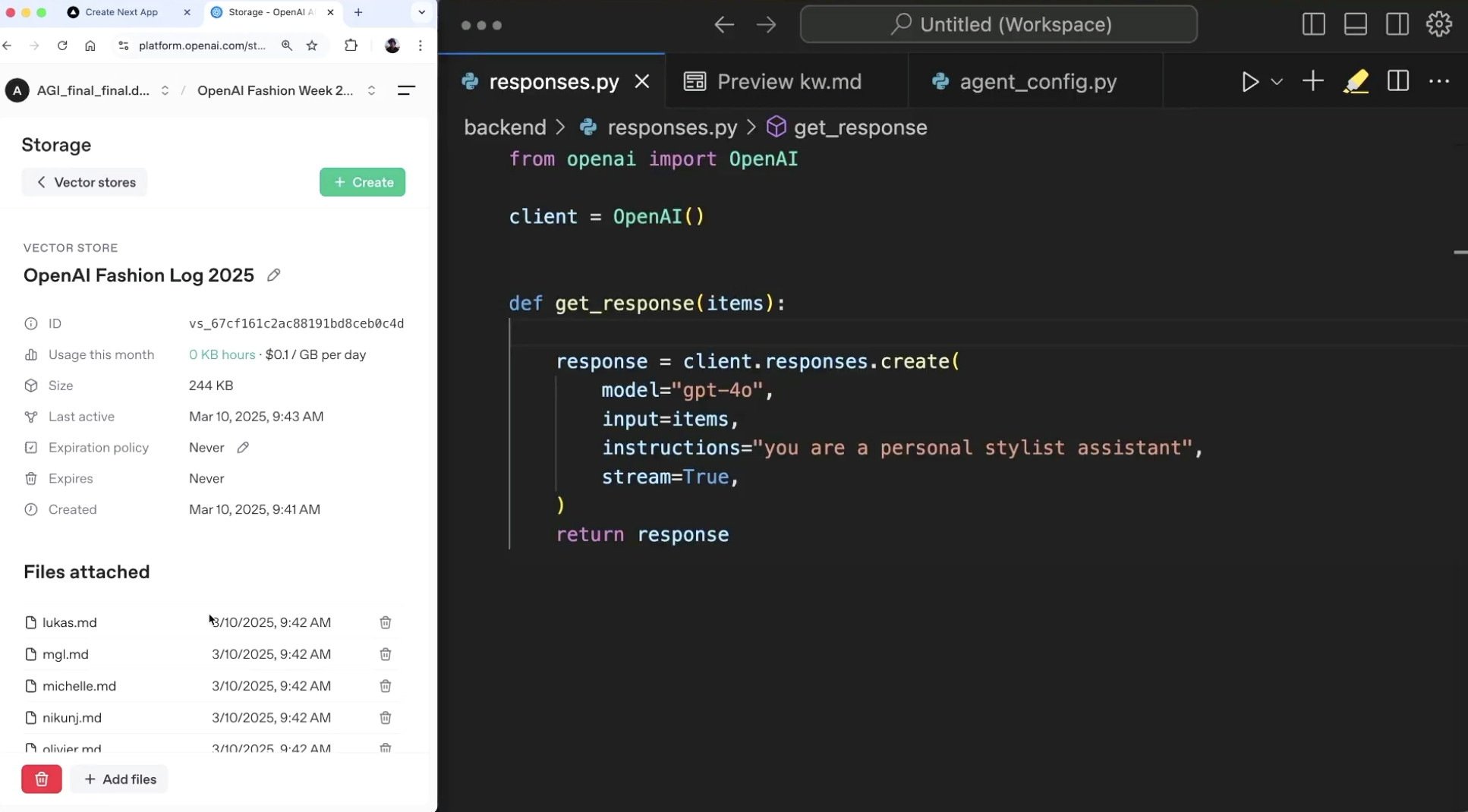Click the green Create button

click(362, 182)
